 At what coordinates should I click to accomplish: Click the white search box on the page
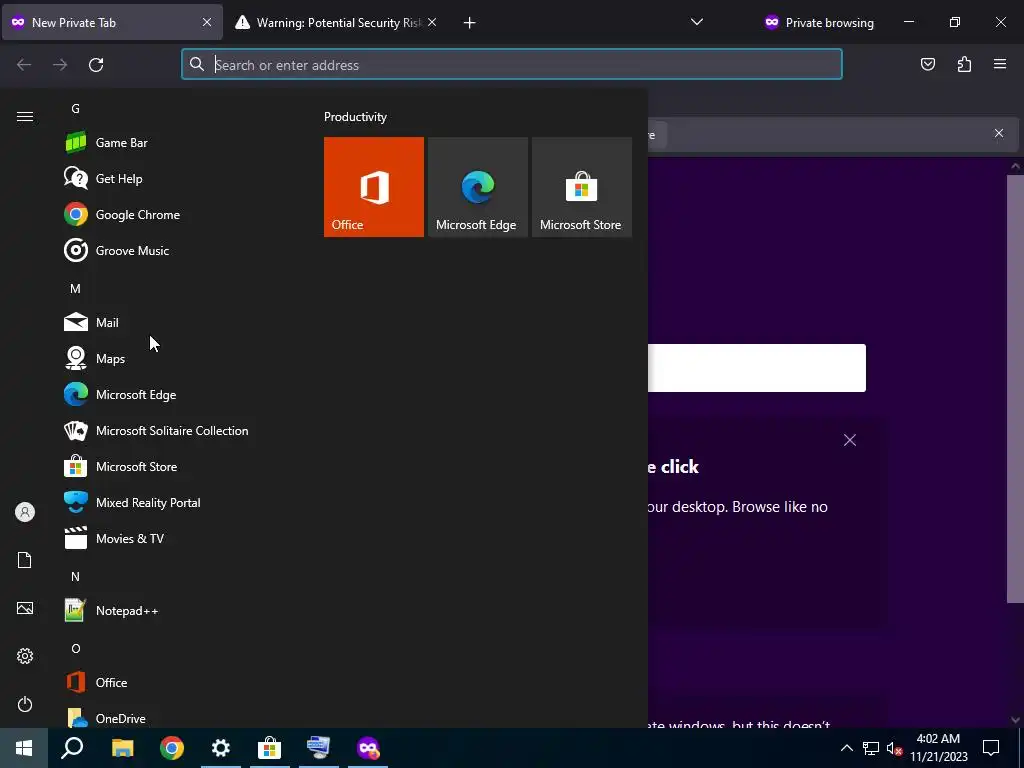point(757,368)
